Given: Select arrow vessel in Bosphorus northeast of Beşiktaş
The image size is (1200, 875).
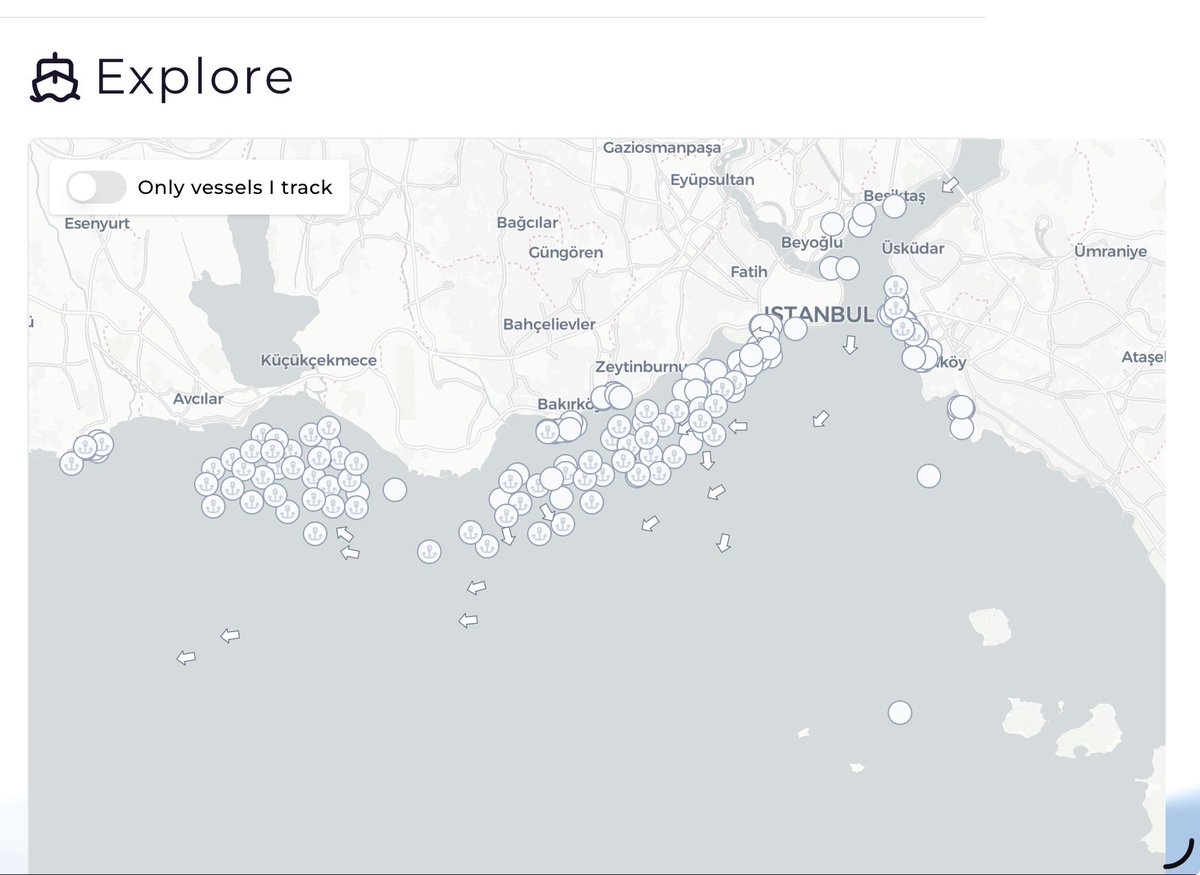Looking at the screenshot, I should click(x=950, y=184).
